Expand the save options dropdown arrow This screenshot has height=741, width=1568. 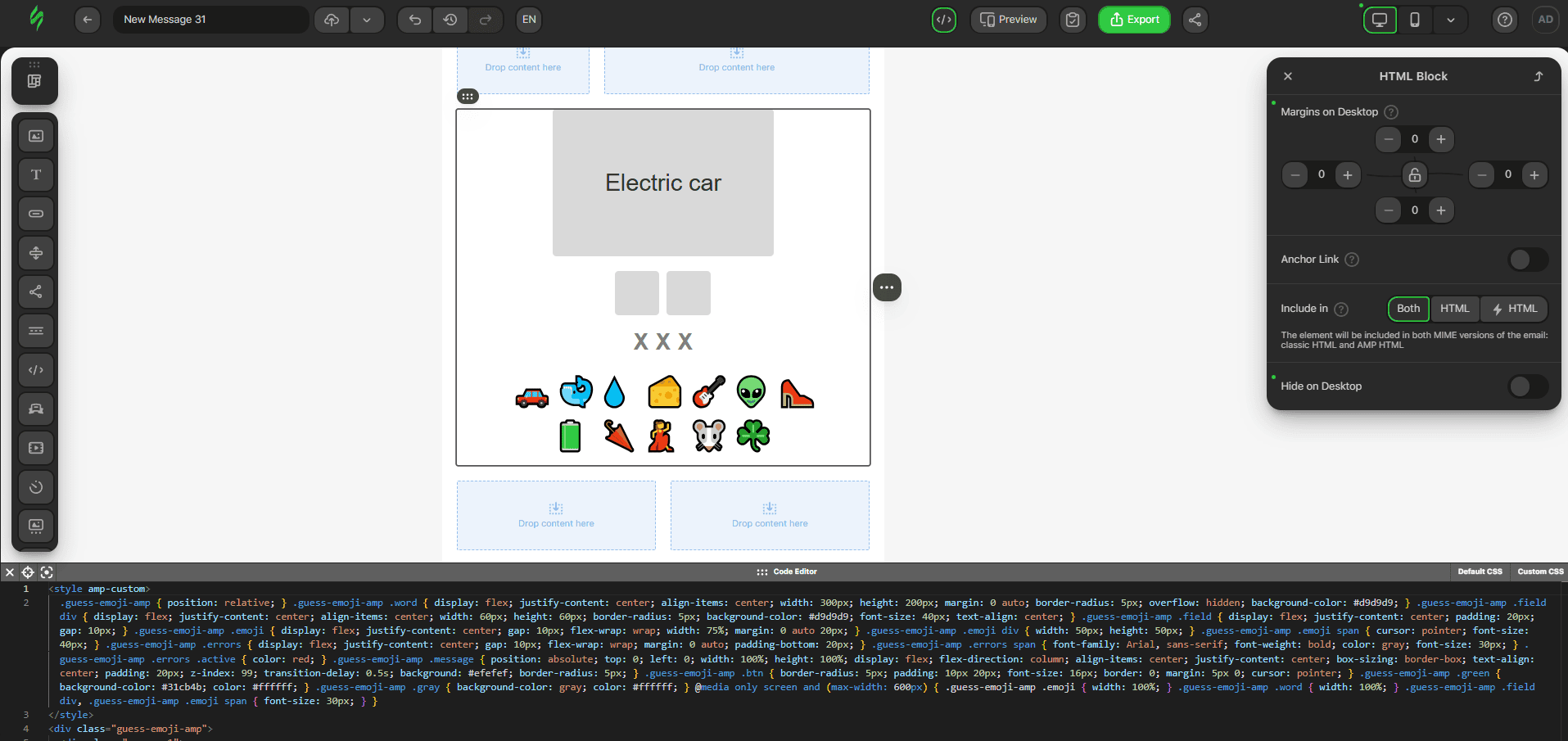(367, 20)
